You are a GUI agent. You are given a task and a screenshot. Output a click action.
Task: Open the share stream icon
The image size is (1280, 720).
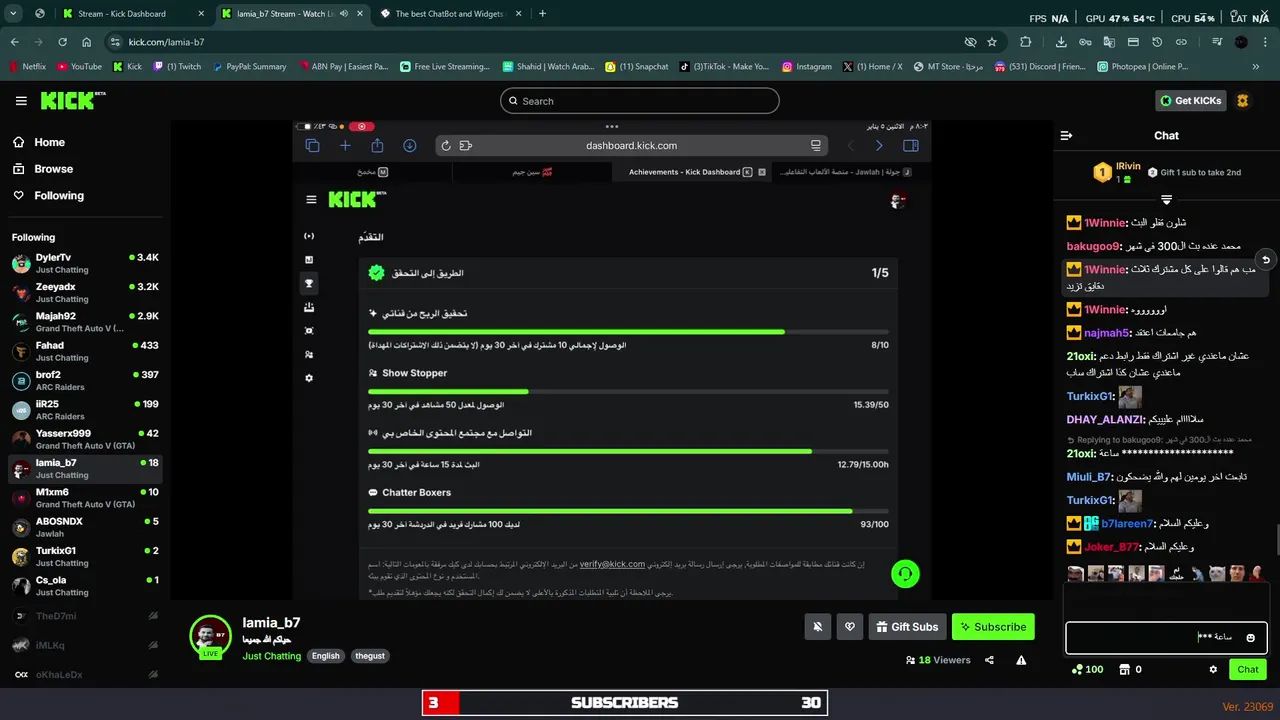pos(989,660)
